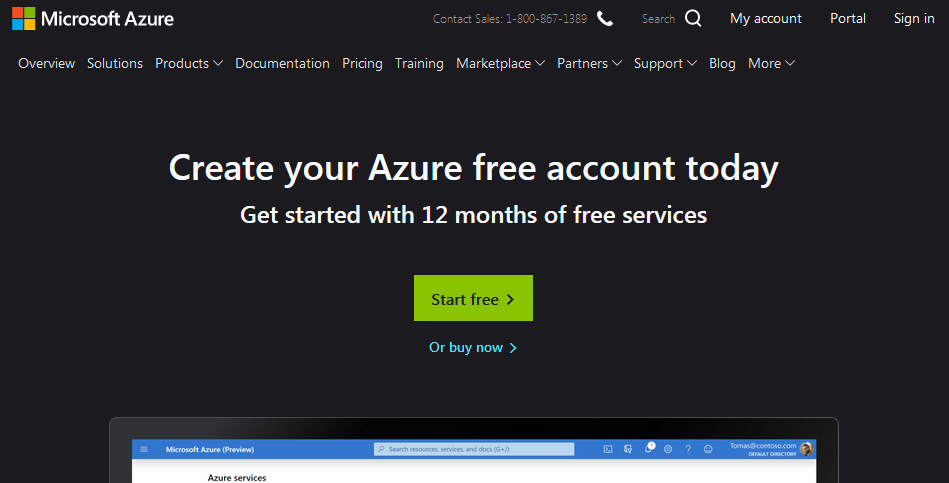
Task: Expand the Partners dropdown menu
Action: (589, 64)
